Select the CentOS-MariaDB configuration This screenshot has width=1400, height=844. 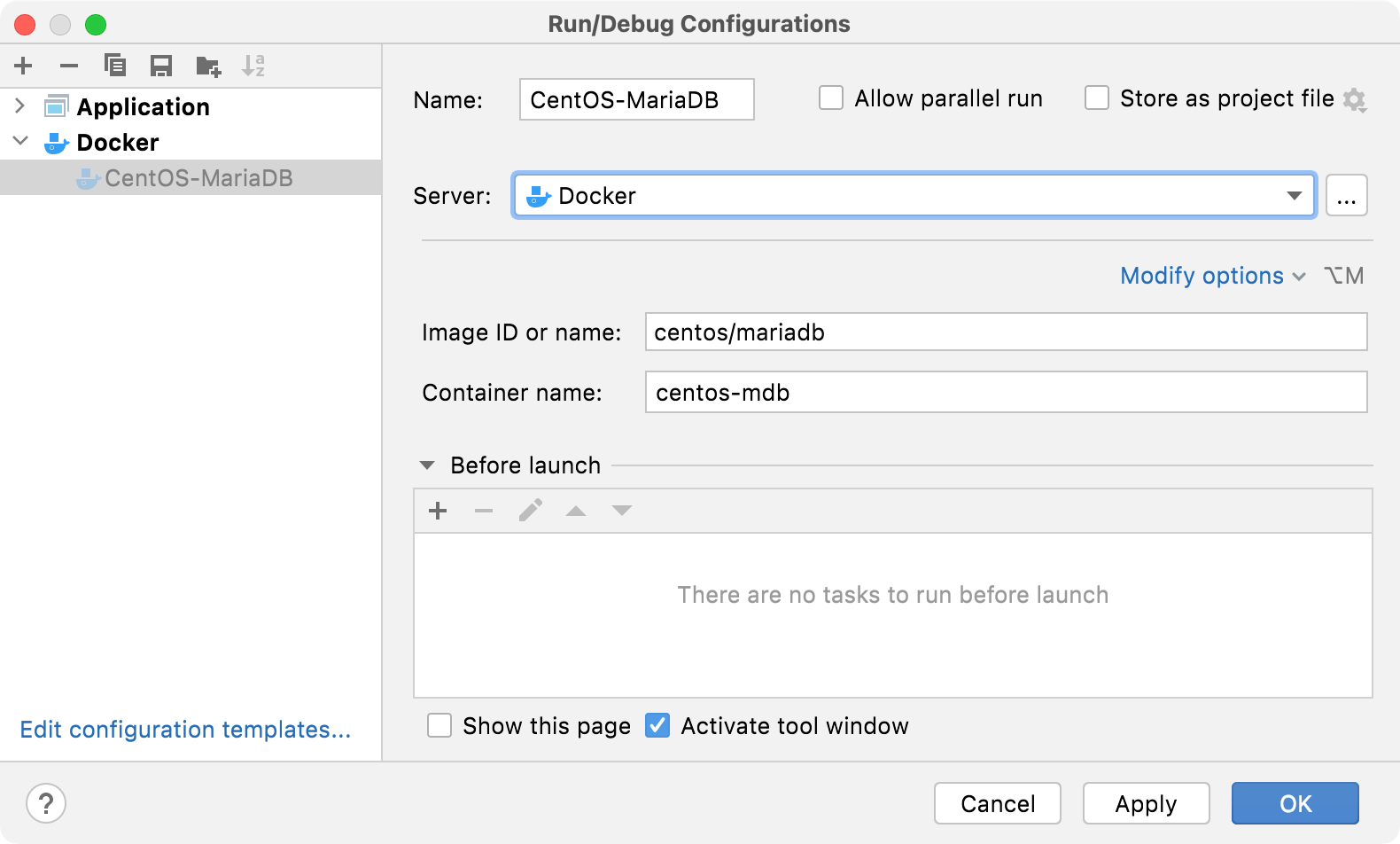(x=191, y=177)
